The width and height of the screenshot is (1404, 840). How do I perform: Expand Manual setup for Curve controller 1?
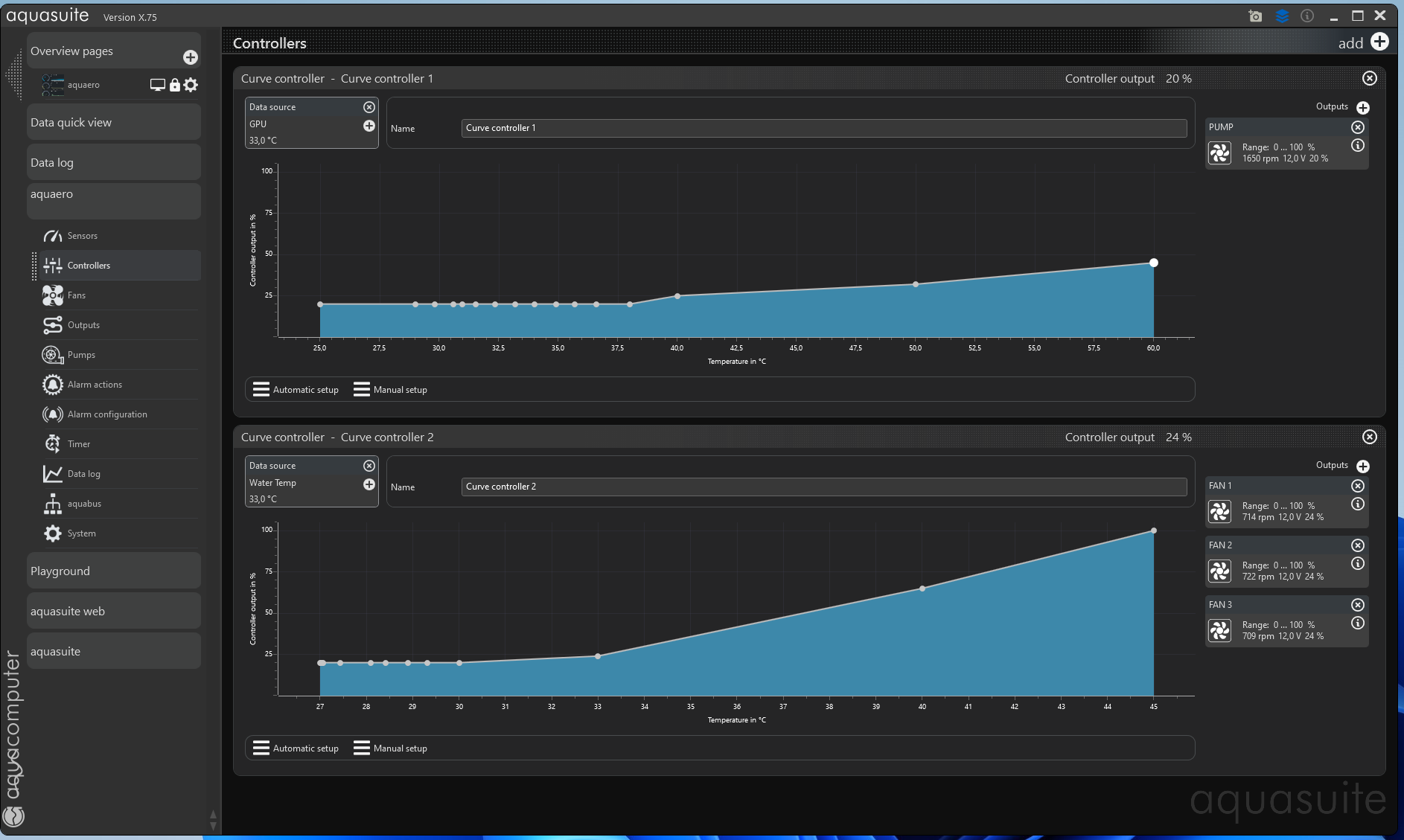pos(390,389)
